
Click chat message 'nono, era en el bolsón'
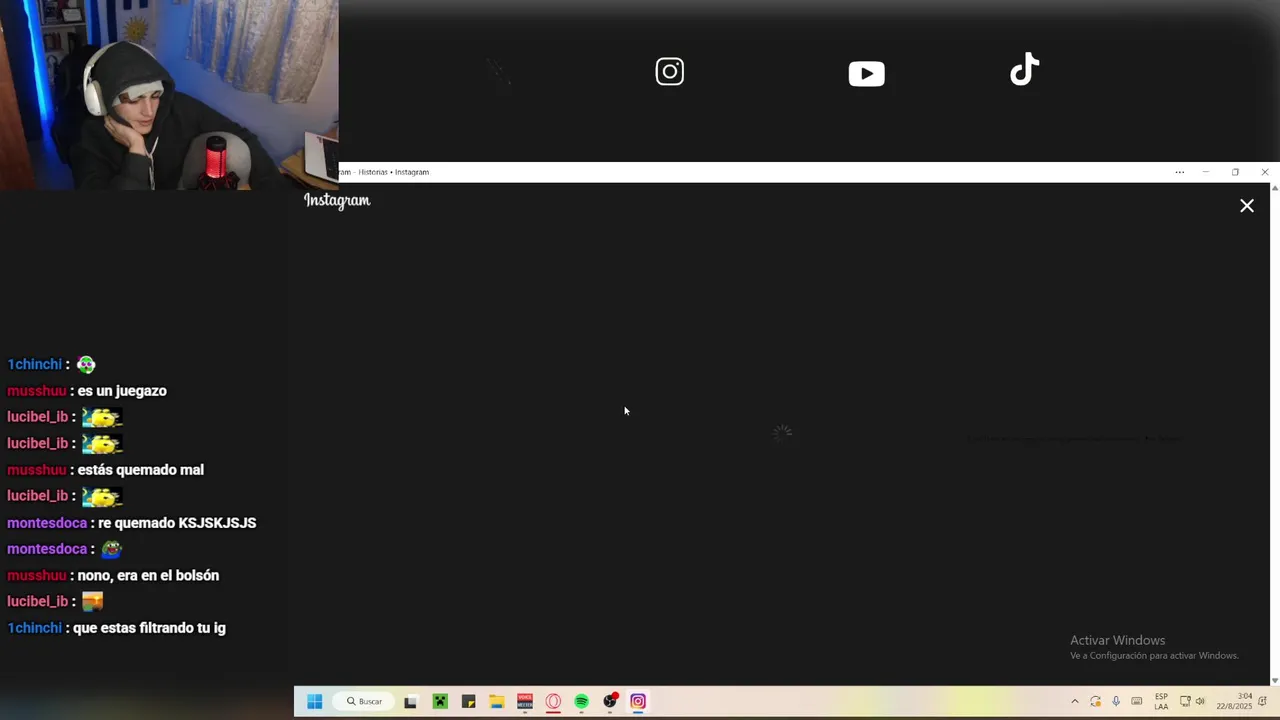point(148,576)
